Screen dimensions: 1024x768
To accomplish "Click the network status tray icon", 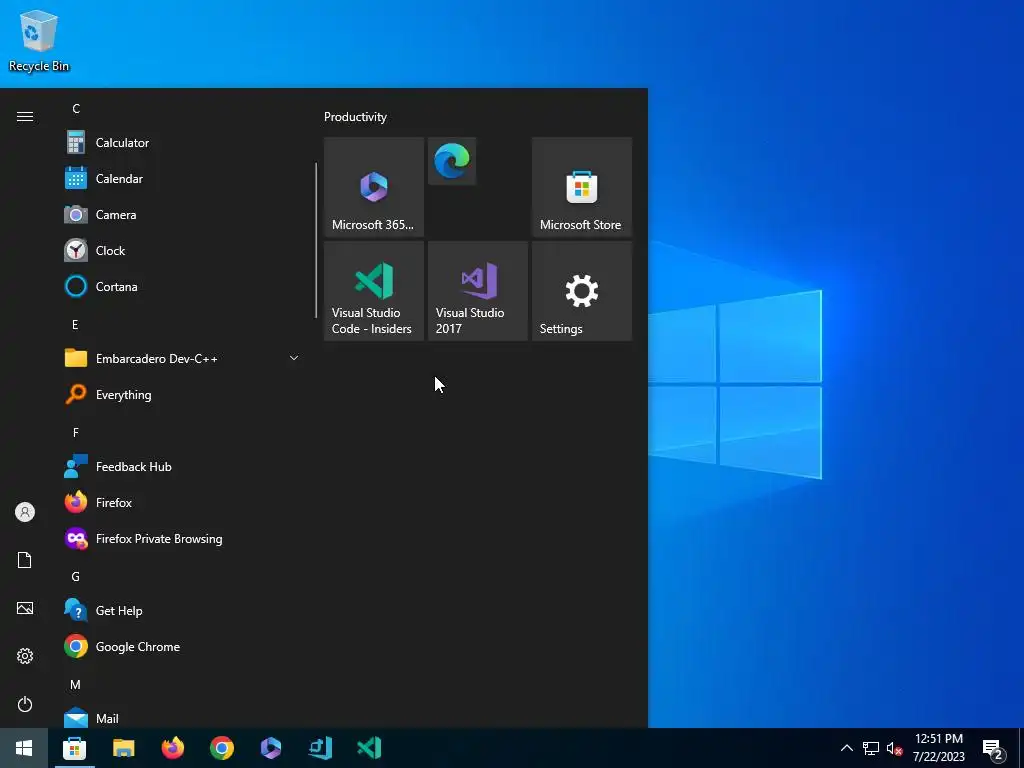I will pyautogui.click(x=871, y=748).
